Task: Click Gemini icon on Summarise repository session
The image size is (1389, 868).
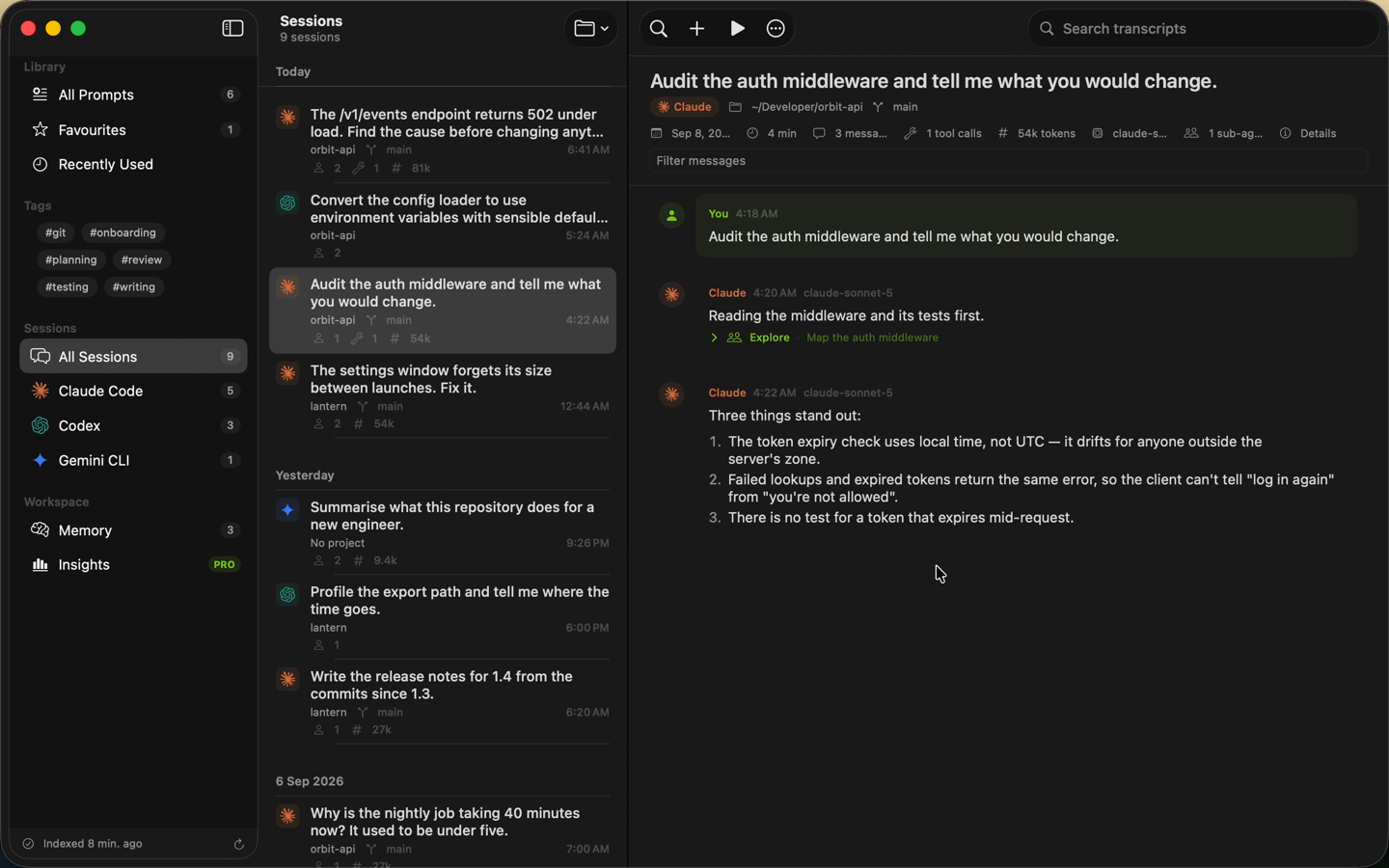Action: click(287, 509)
